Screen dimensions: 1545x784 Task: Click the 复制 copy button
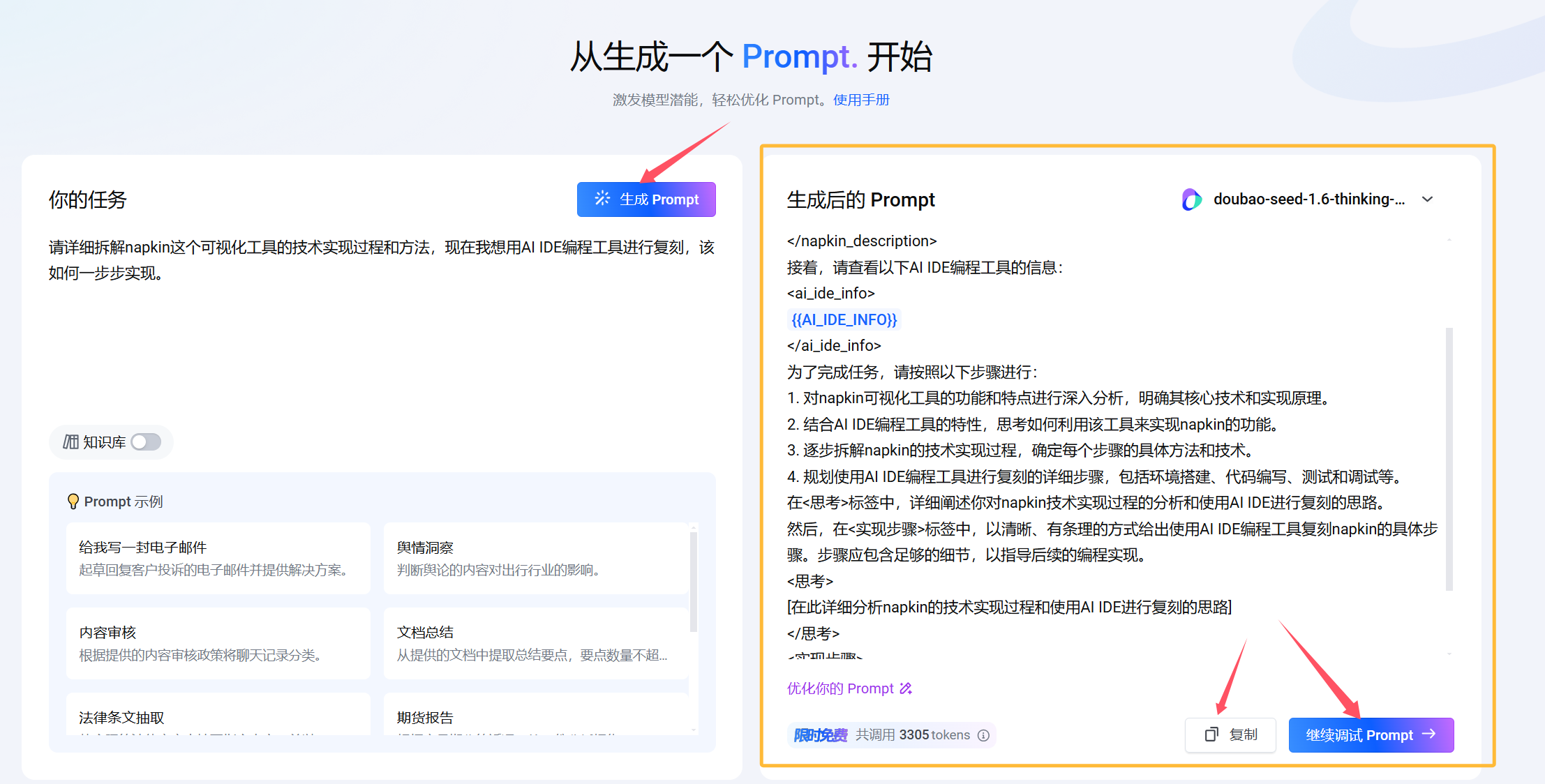pyautogui.click(x=1230, y=734)
